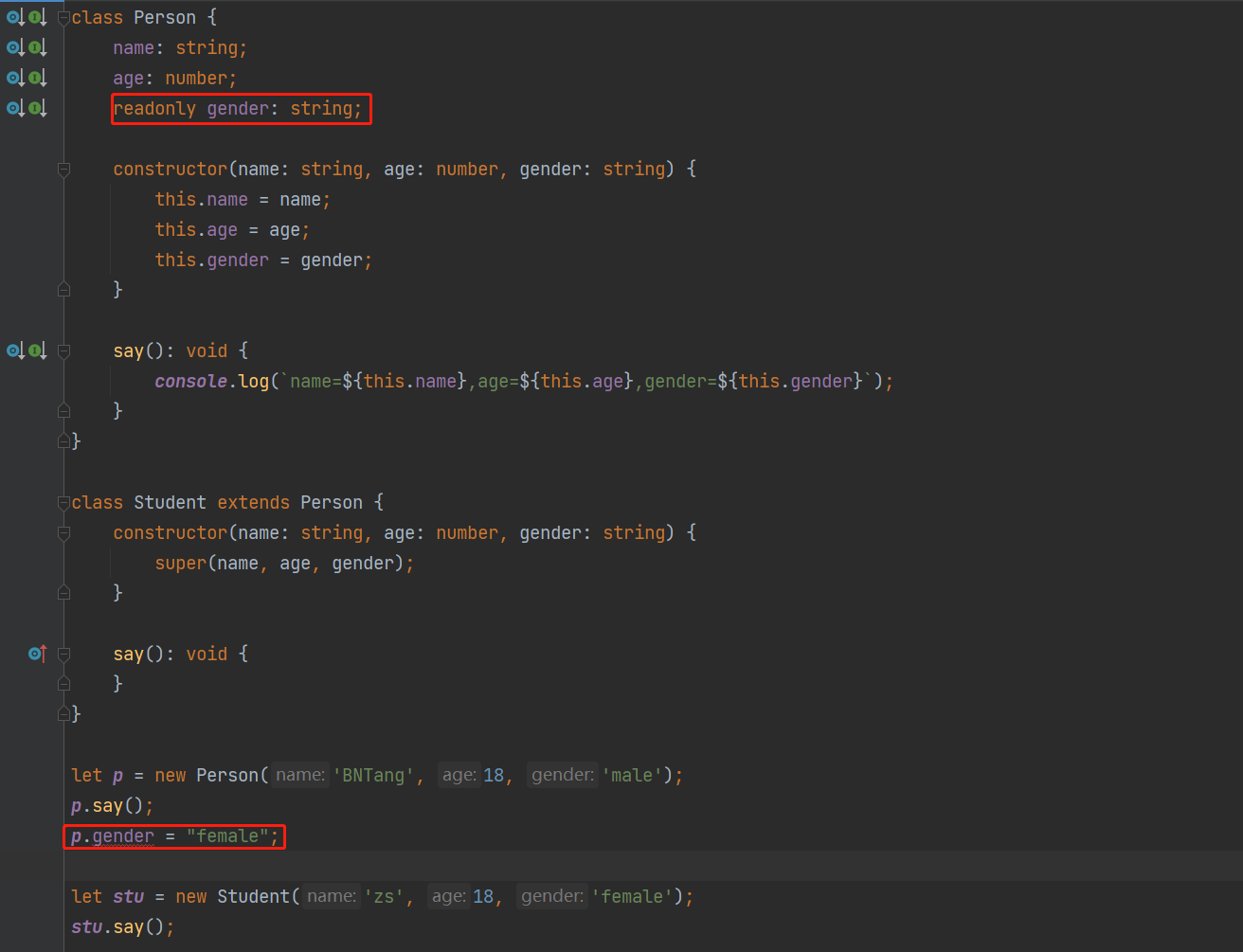Click fold end marker closing class Student

coord(63,713)
